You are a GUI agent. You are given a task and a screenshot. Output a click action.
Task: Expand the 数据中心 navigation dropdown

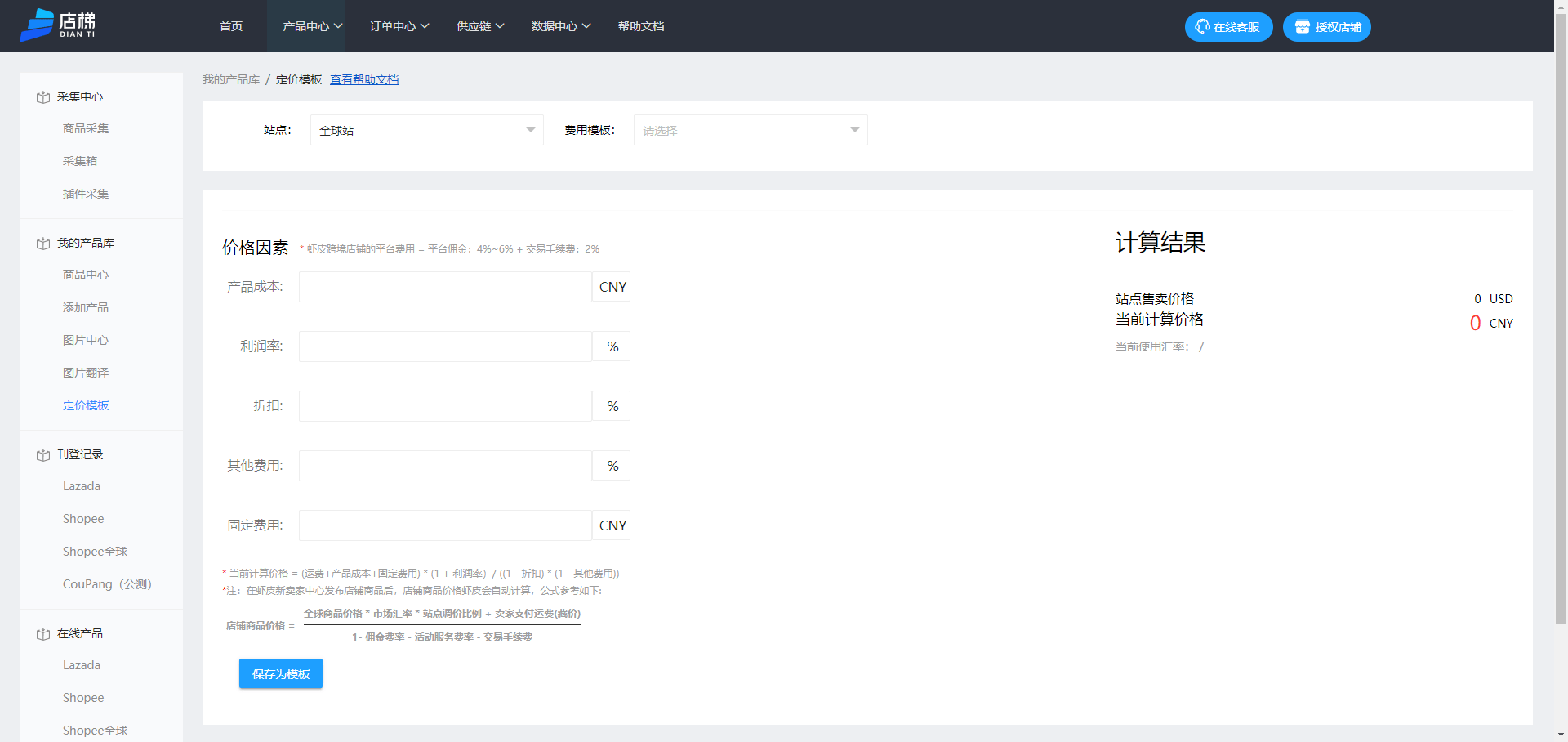tap(560, 25)
